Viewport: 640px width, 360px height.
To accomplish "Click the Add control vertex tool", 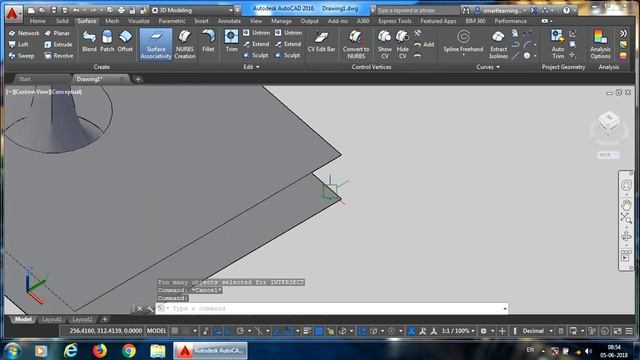I will pos(424,44).
